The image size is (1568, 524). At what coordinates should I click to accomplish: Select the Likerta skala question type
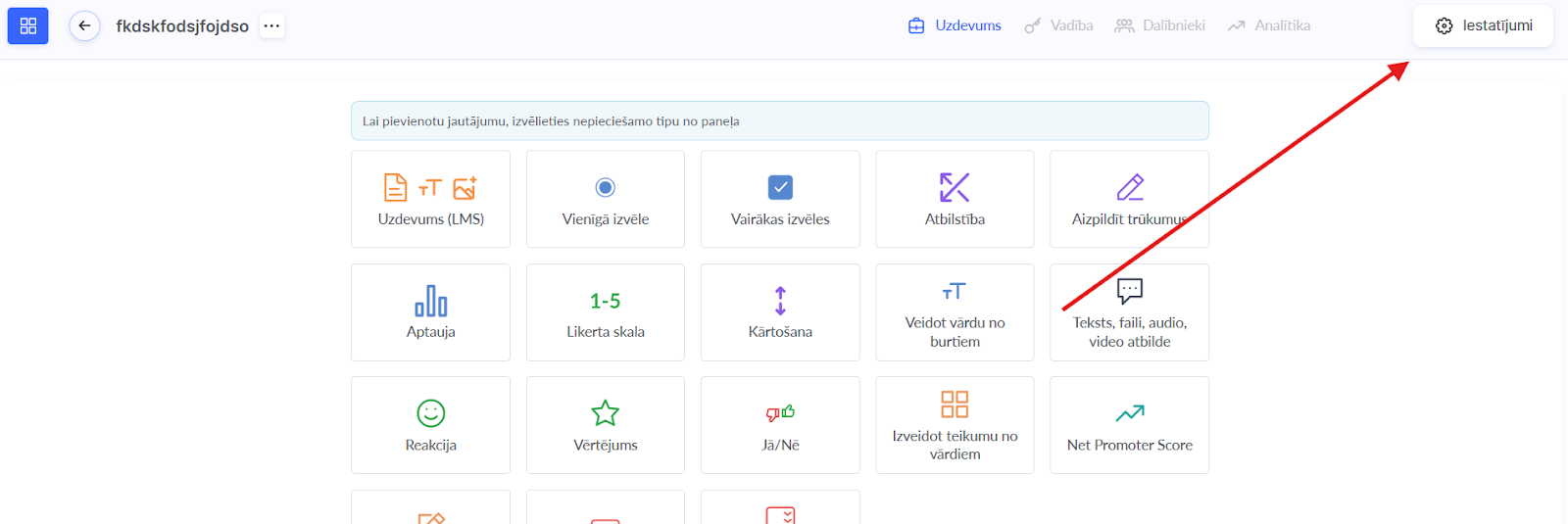click(x=605, y=312)
